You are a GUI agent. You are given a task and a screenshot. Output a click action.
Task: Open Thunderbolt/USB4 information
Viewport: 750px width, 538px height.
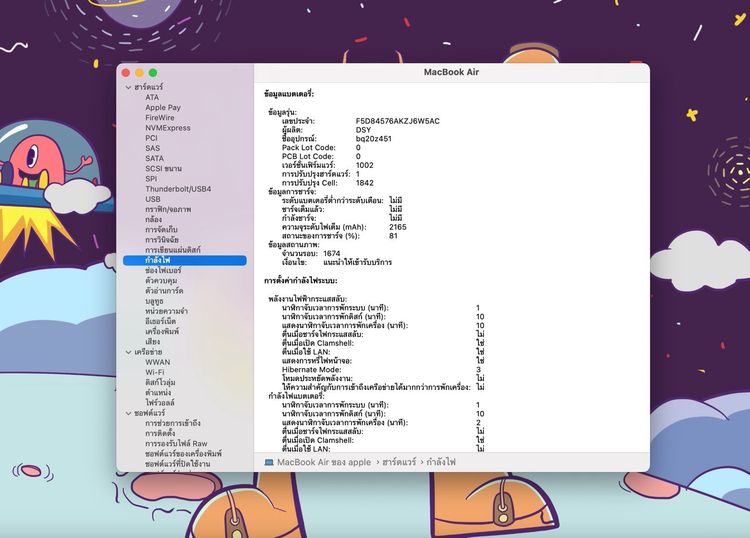click(x=178, y=189)
